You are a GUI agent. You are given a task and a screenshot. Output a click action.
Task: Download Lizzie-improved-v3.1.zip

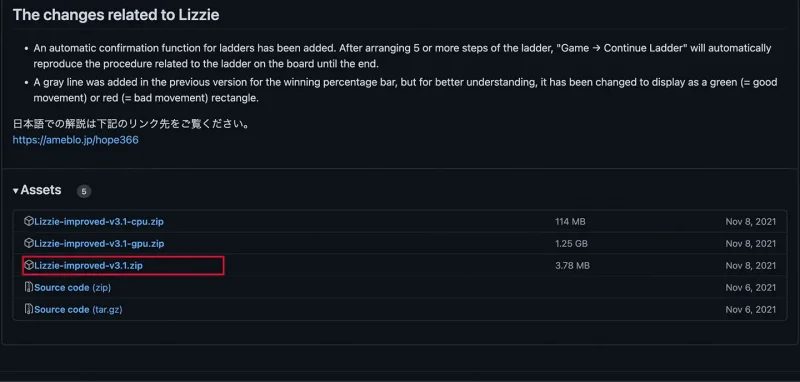point(88,265)
